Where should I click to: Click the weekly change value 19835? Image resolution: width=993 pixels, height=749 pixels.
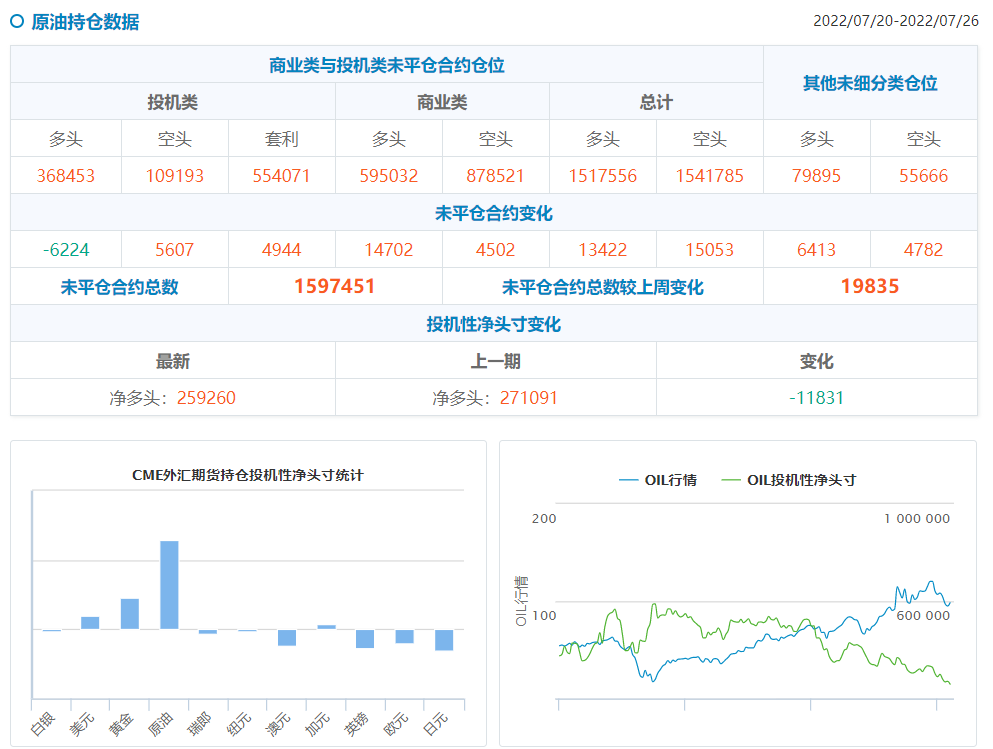(x=869, y=287)
